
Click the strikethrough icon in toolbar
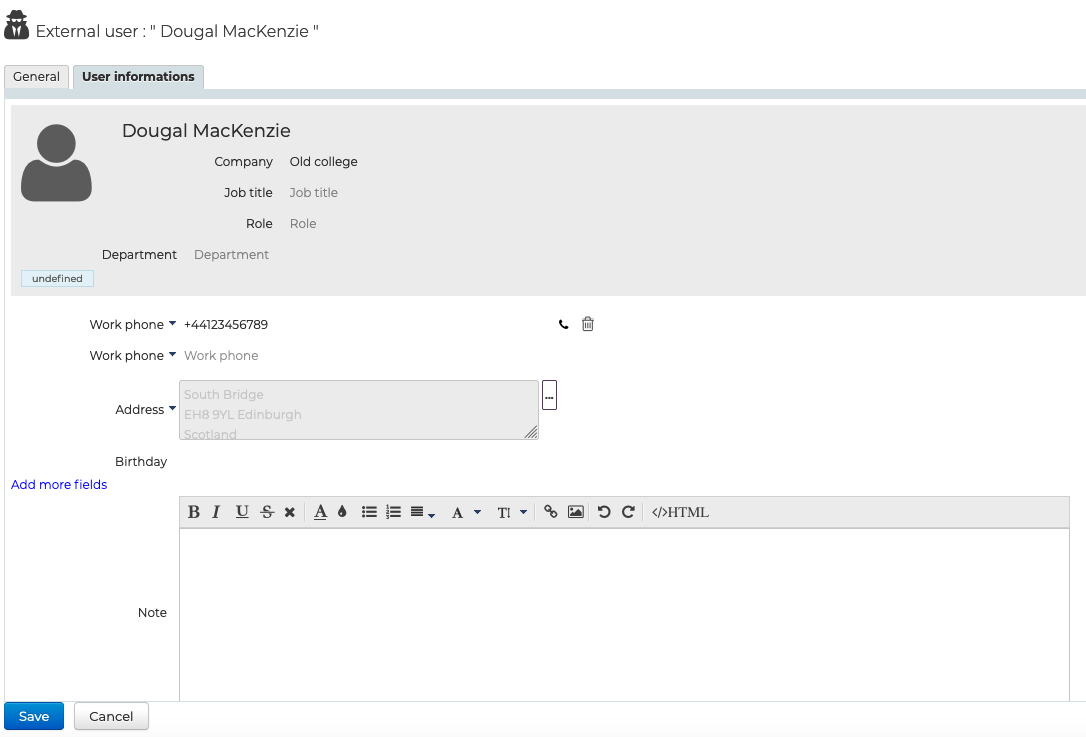pyautogui.click(x=267, y=512)
